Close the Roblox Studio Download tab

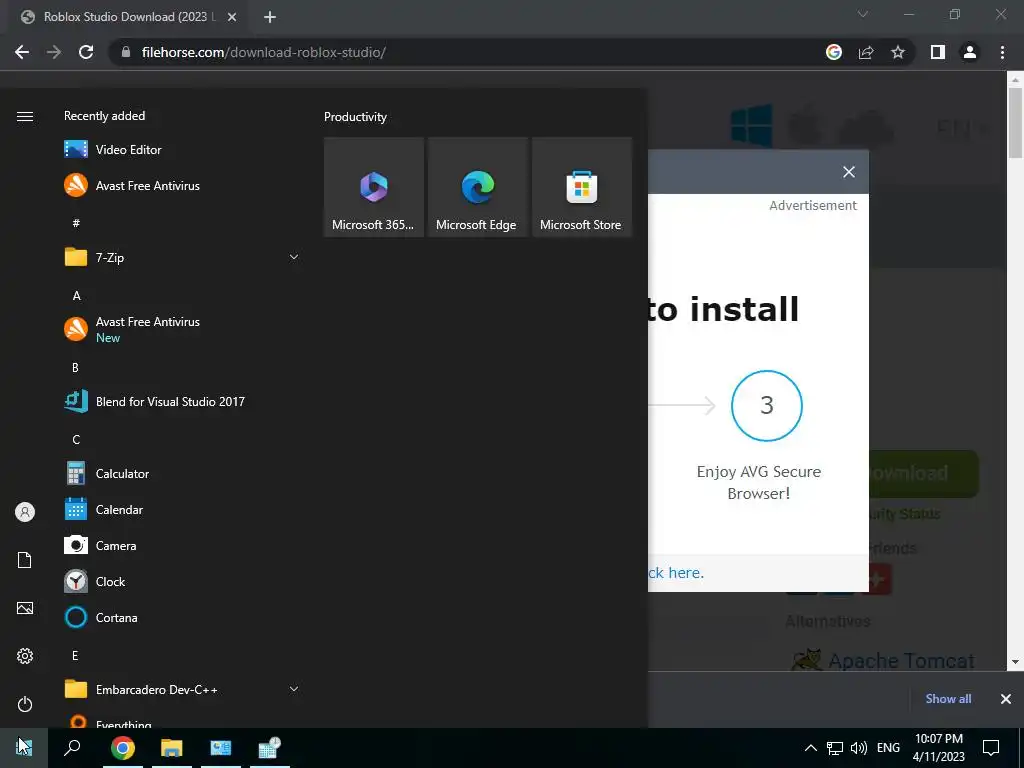232,17
